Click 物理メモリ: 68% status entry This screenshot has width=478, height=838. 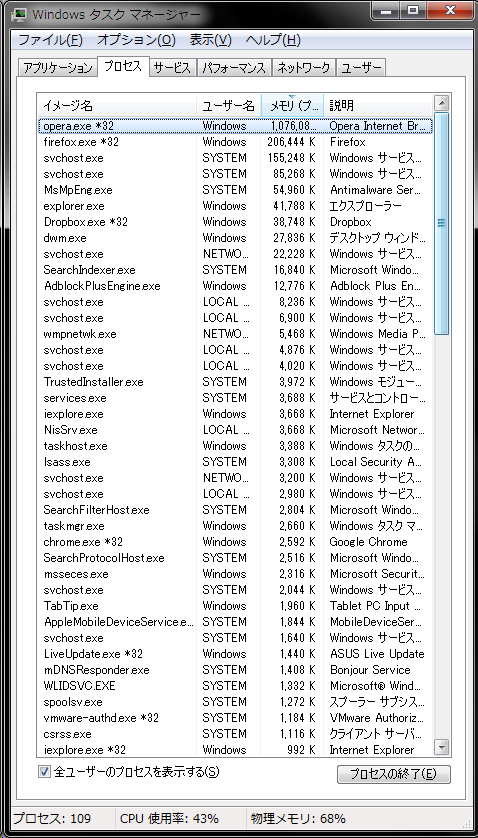point(298,818)
